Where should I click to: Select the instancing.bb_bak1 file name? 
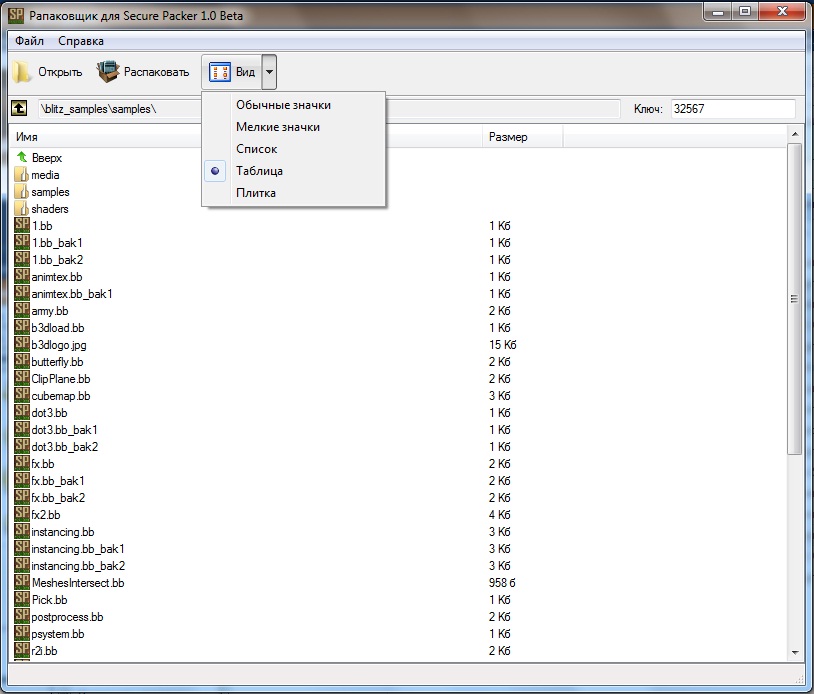click(x=78, y=549)
